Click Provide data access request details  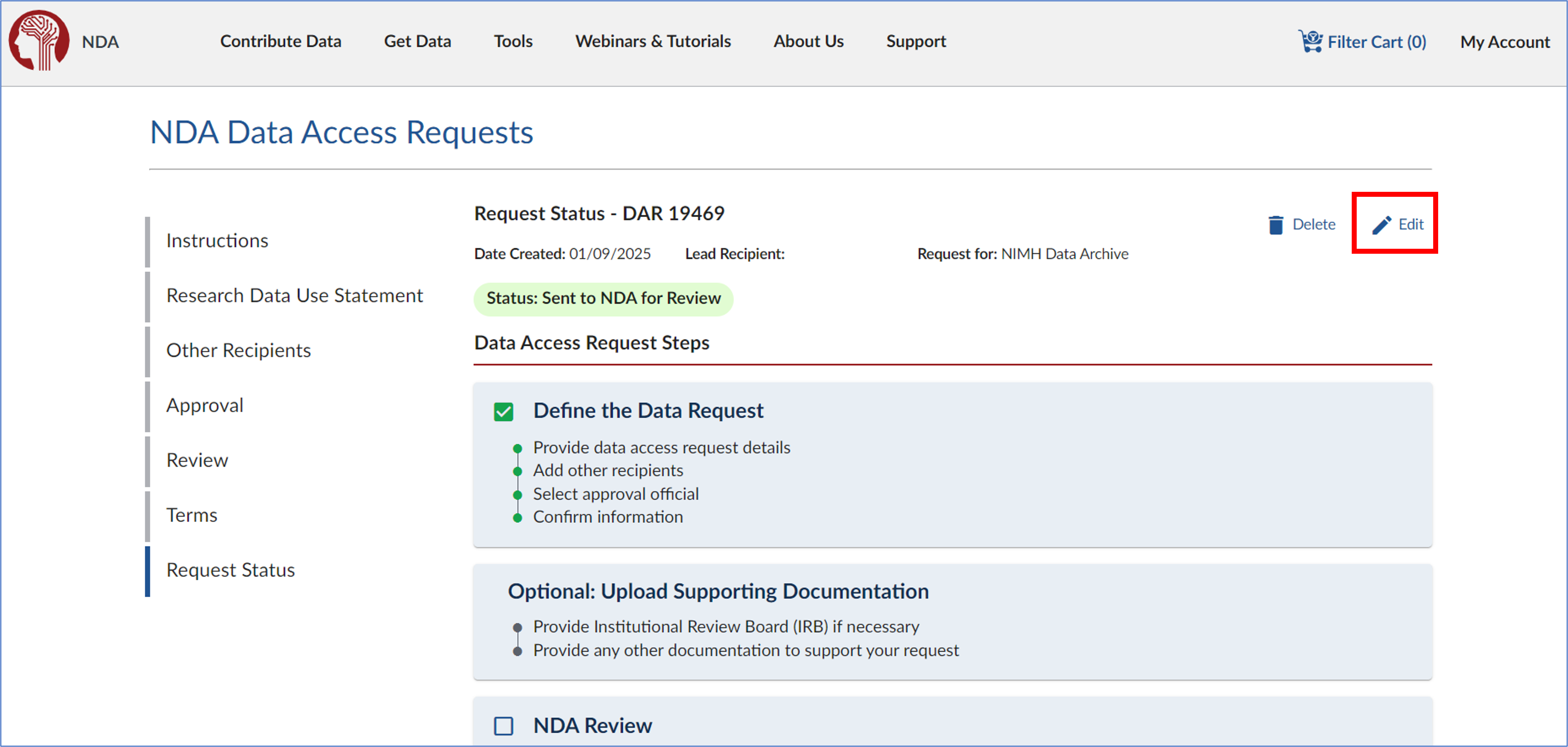tap(662, 447)
